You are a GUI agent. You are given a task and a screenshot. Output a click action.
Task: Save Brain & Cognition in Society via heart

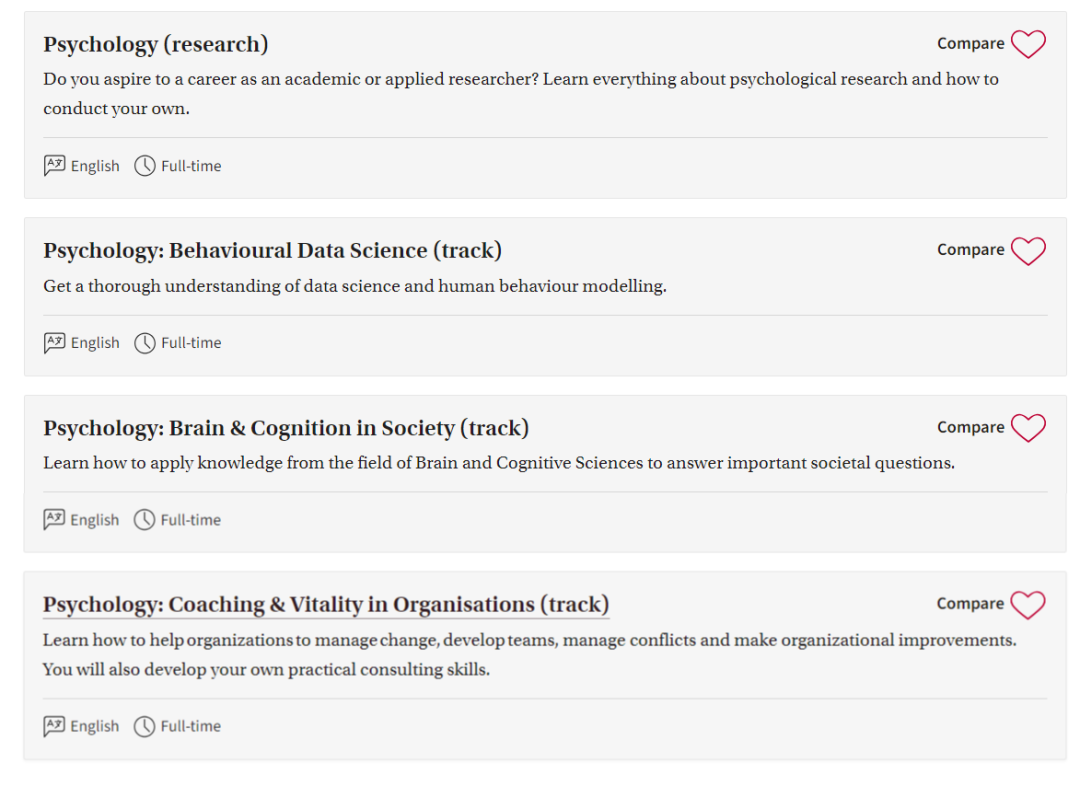pyautogui.click(x=1028, y=428)
